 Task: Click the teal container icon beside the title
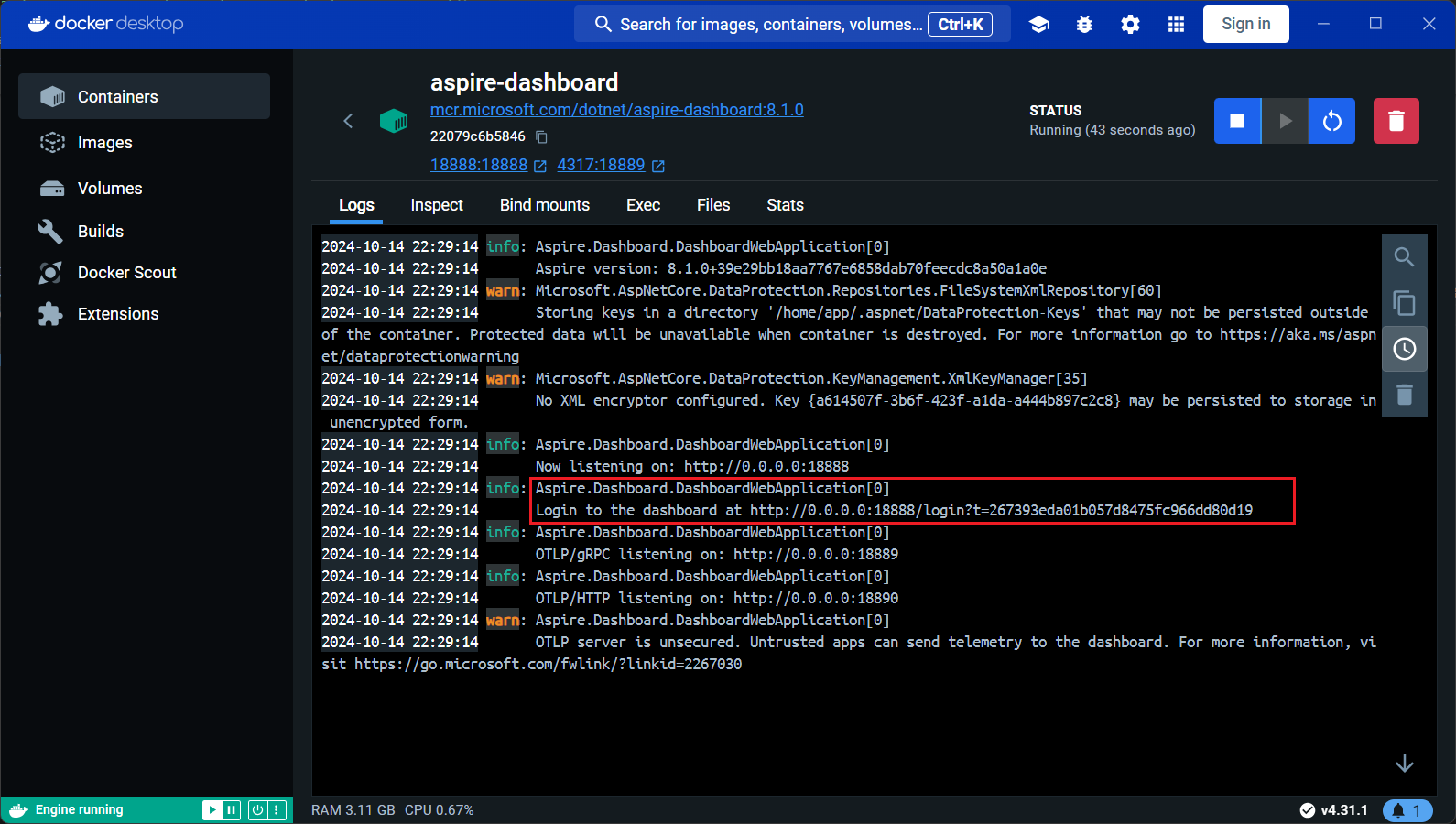tap(394, 120)
